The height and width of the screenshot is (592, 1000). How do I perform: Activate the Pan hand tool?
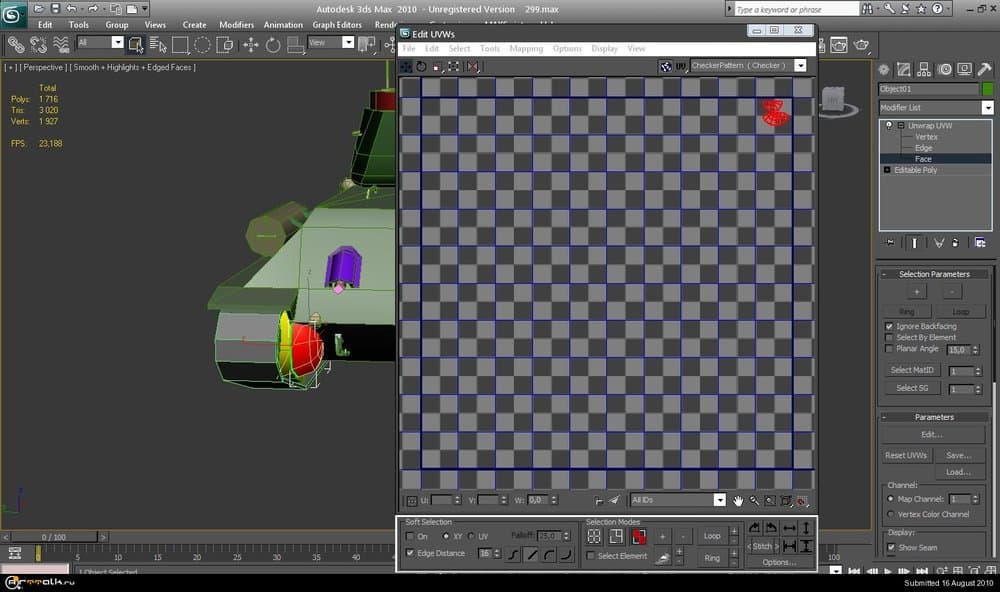click(x=738, y=500)
